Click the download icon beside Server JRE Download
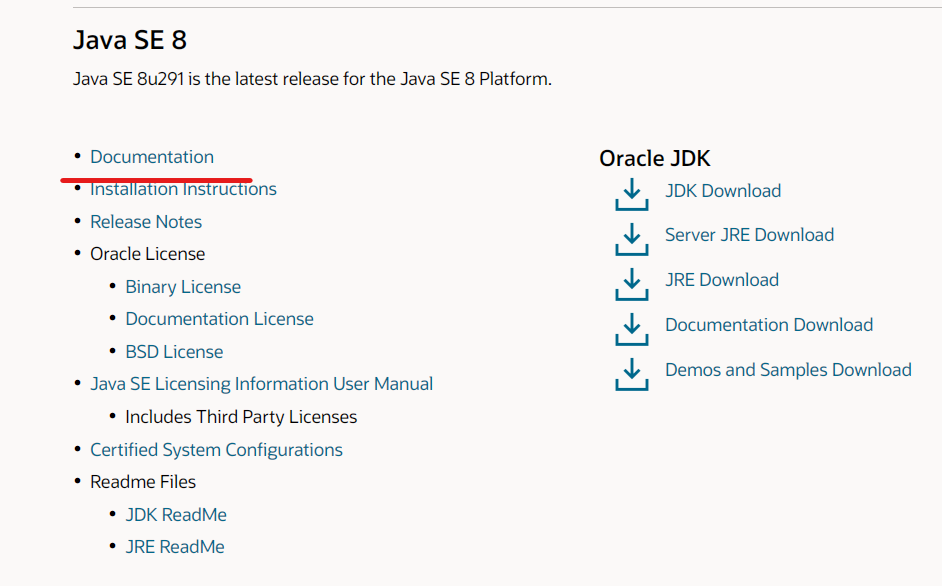 click(631, 239)
